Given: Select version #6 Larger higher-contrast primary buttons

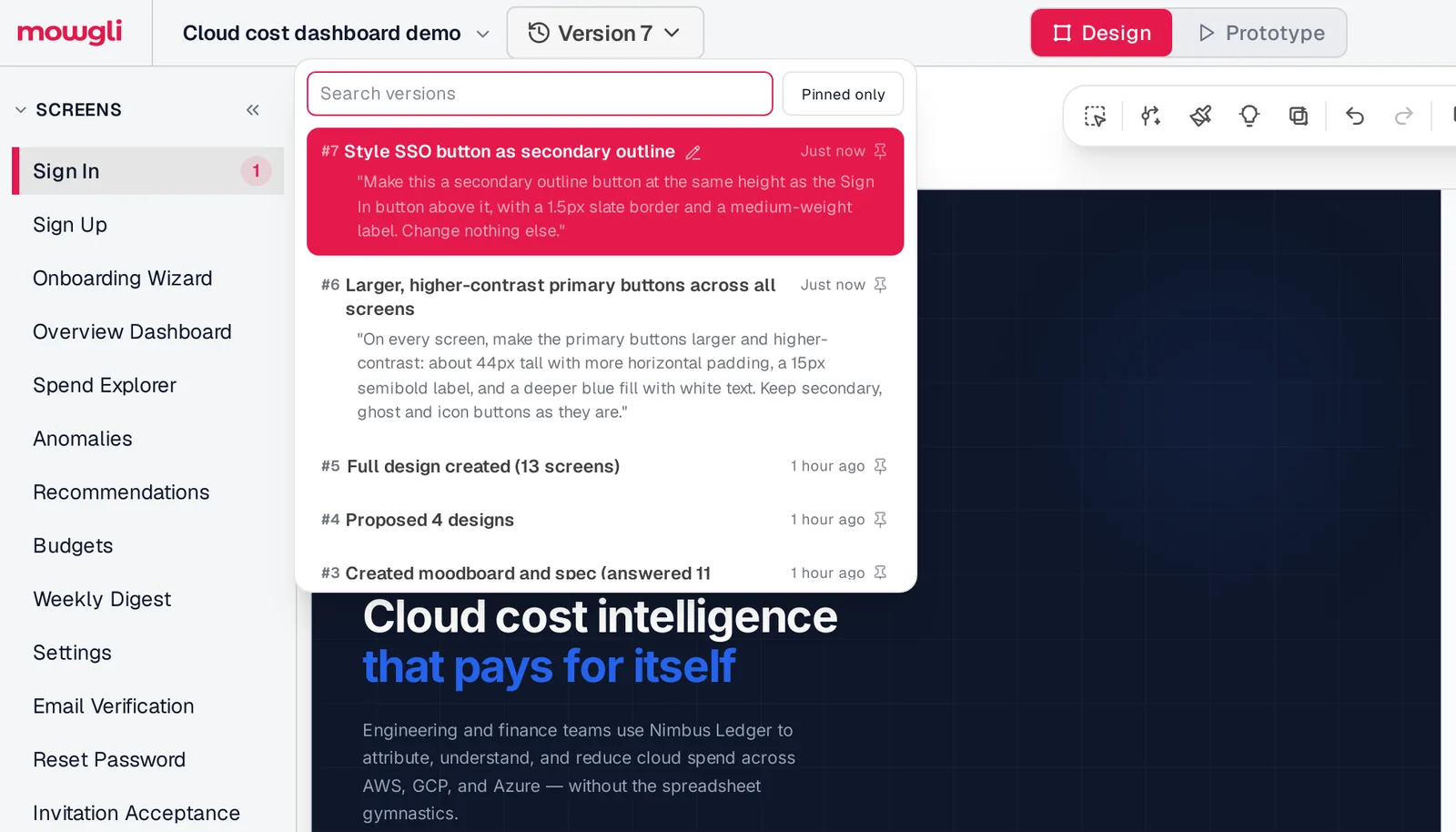Looking at the screenshot, I should 605,348.
